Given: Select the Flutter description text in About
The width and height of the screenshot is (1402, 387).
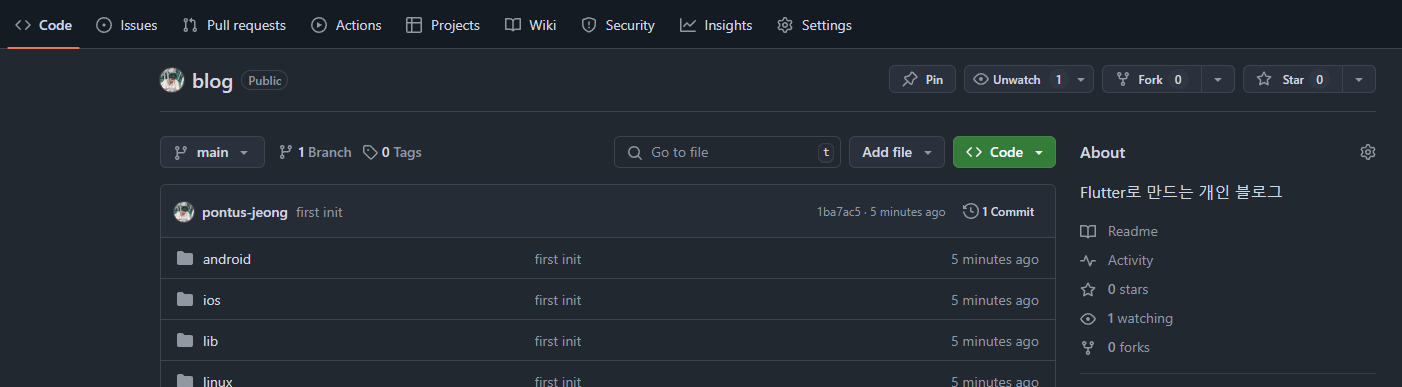Looking at the screenshot, I should [1181, 192].
